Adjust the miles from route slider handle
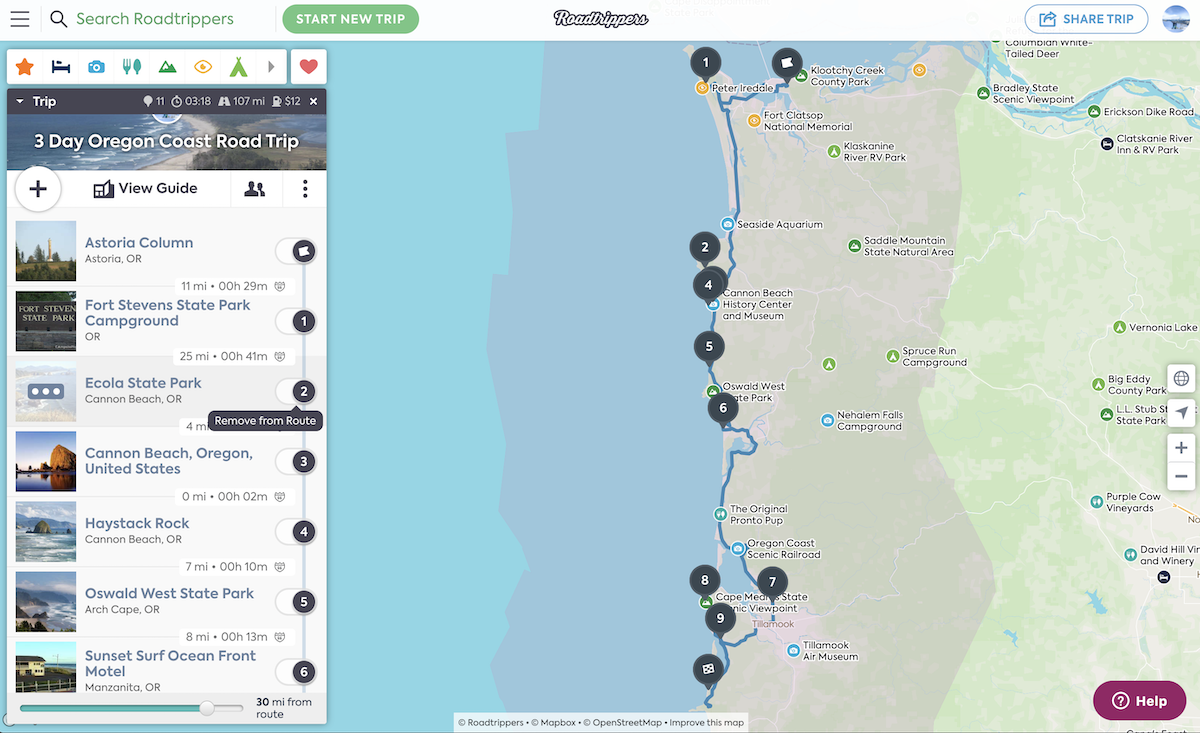Image resolution: width=1200 pixels, height=733 pixels. tap(207, 708)
